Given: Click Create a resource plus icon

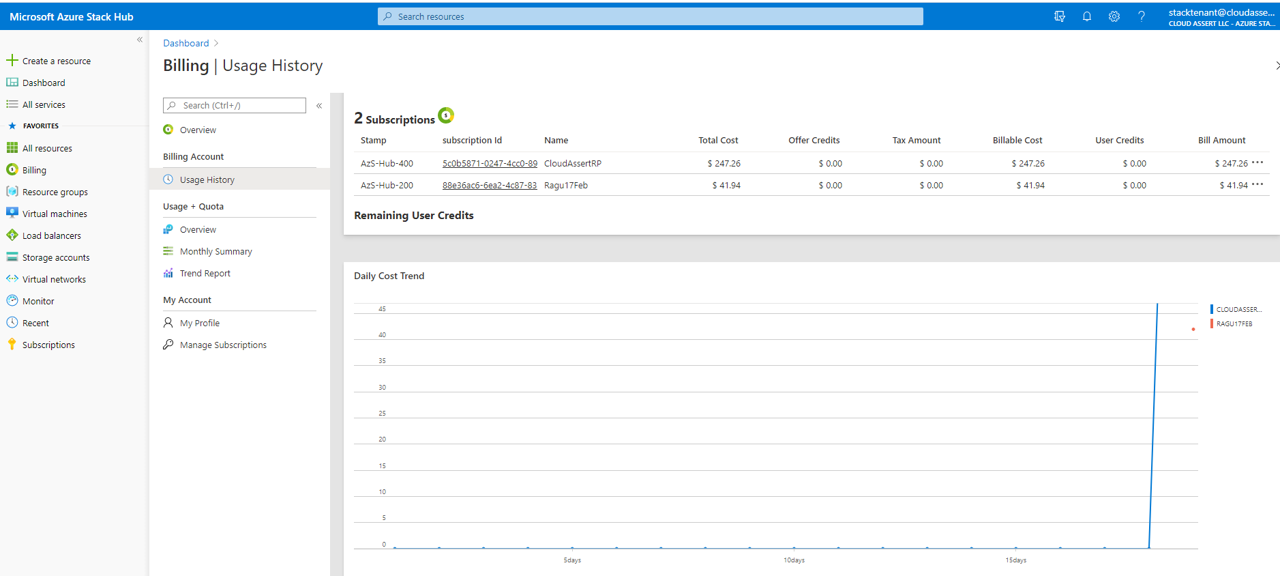Looking at the screenshot, I should click(x=12, y=61).
